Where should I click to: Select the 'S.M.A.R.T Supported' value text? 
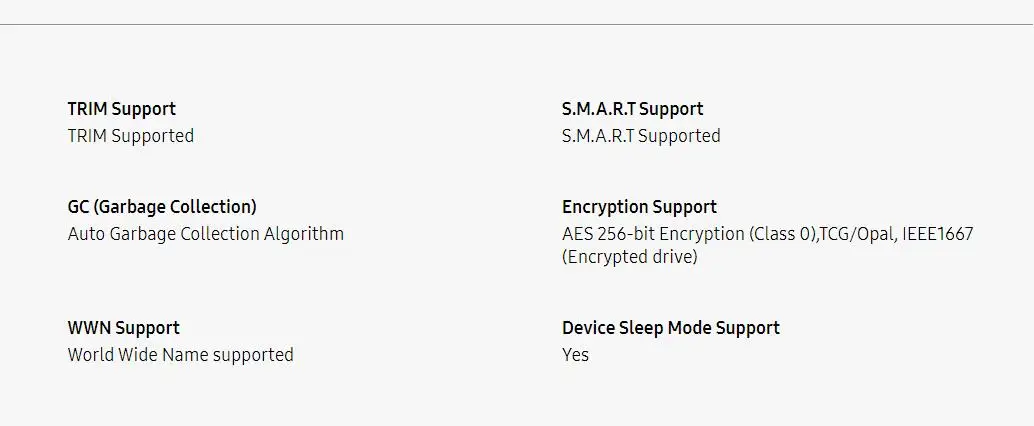point(641,135)
